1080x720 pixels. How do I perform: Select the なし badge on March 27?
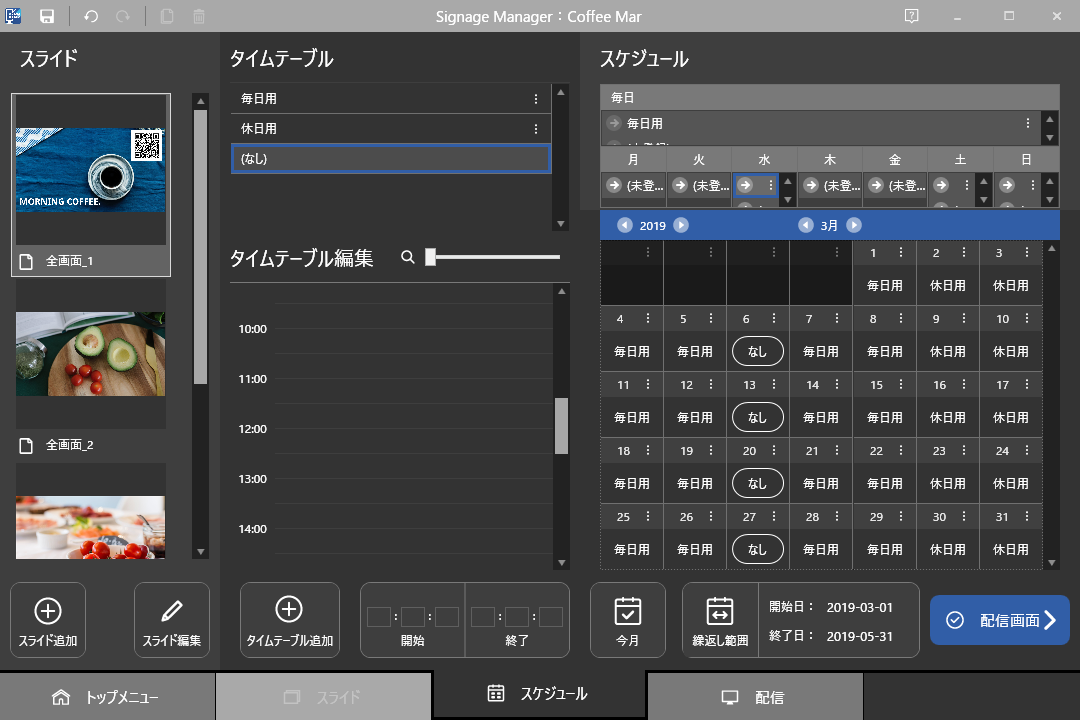coord(757,550)
